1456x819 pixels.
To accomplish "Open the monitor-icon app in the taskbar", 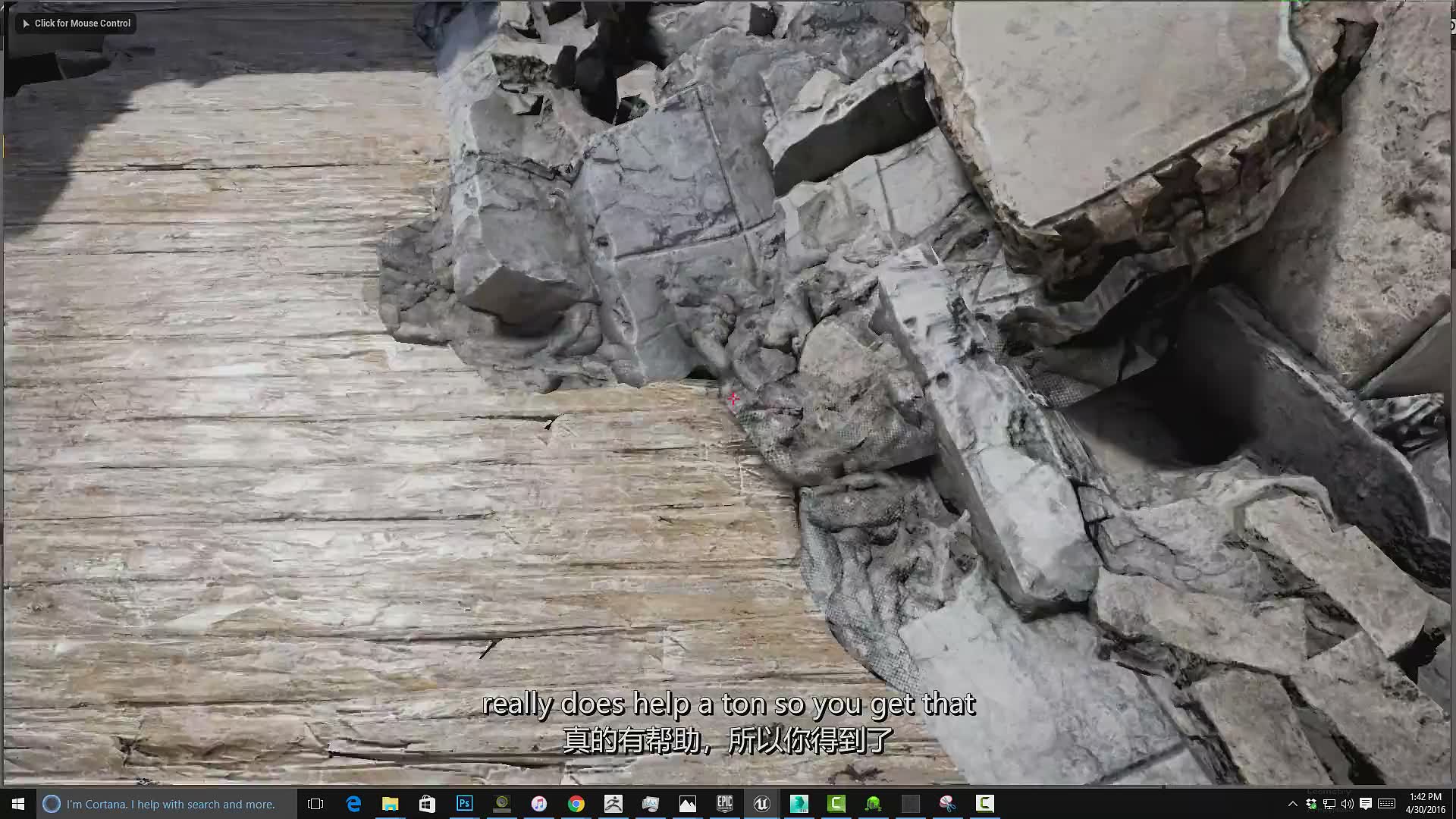I will 651,804.
